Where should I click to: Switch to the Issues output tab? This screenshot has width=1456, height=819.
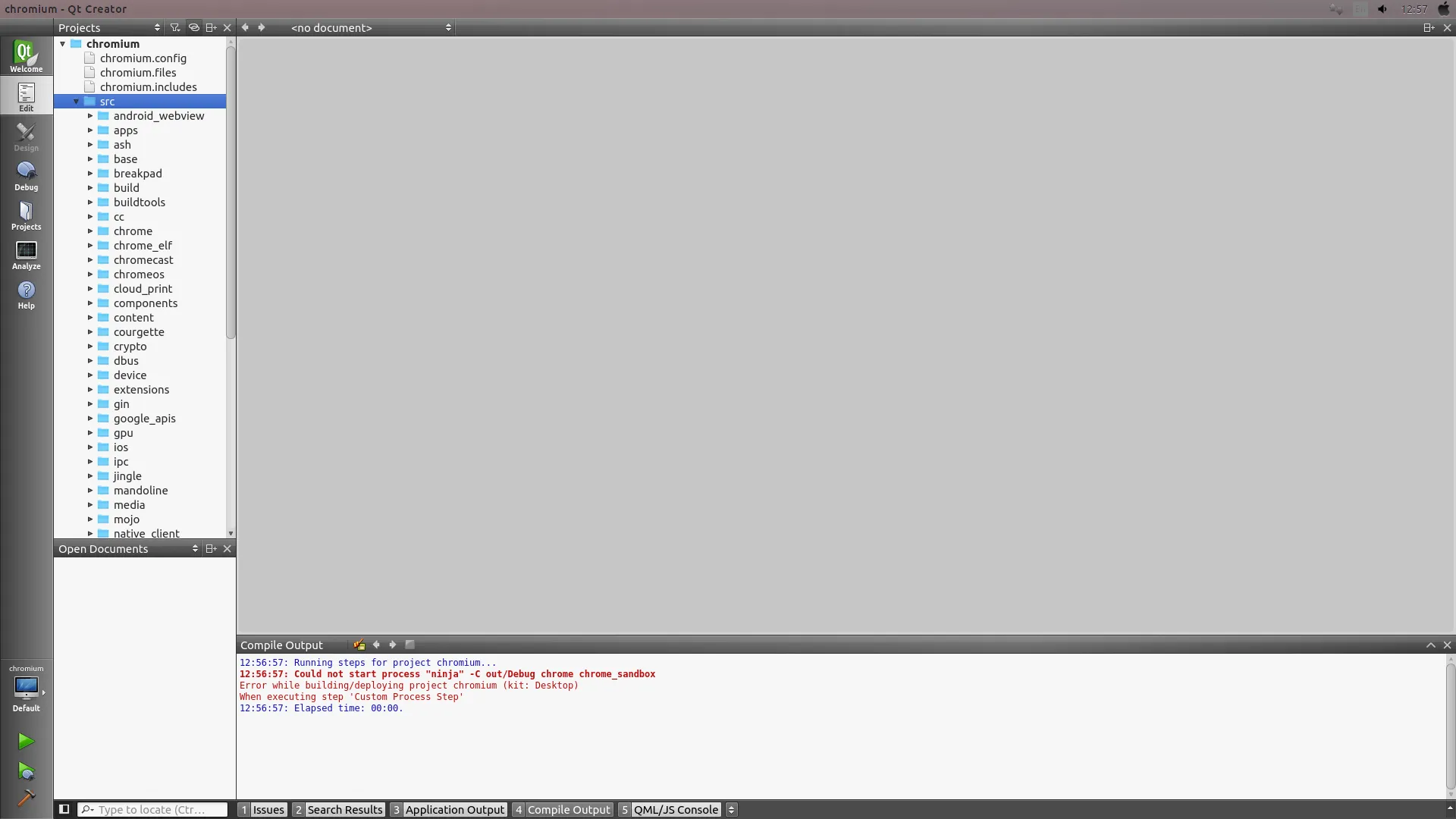(262, 809)
